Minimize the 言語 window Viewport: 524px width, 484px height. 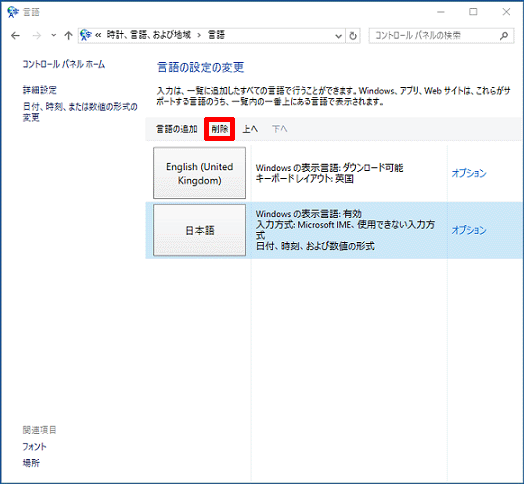click(x=441, y=12)
